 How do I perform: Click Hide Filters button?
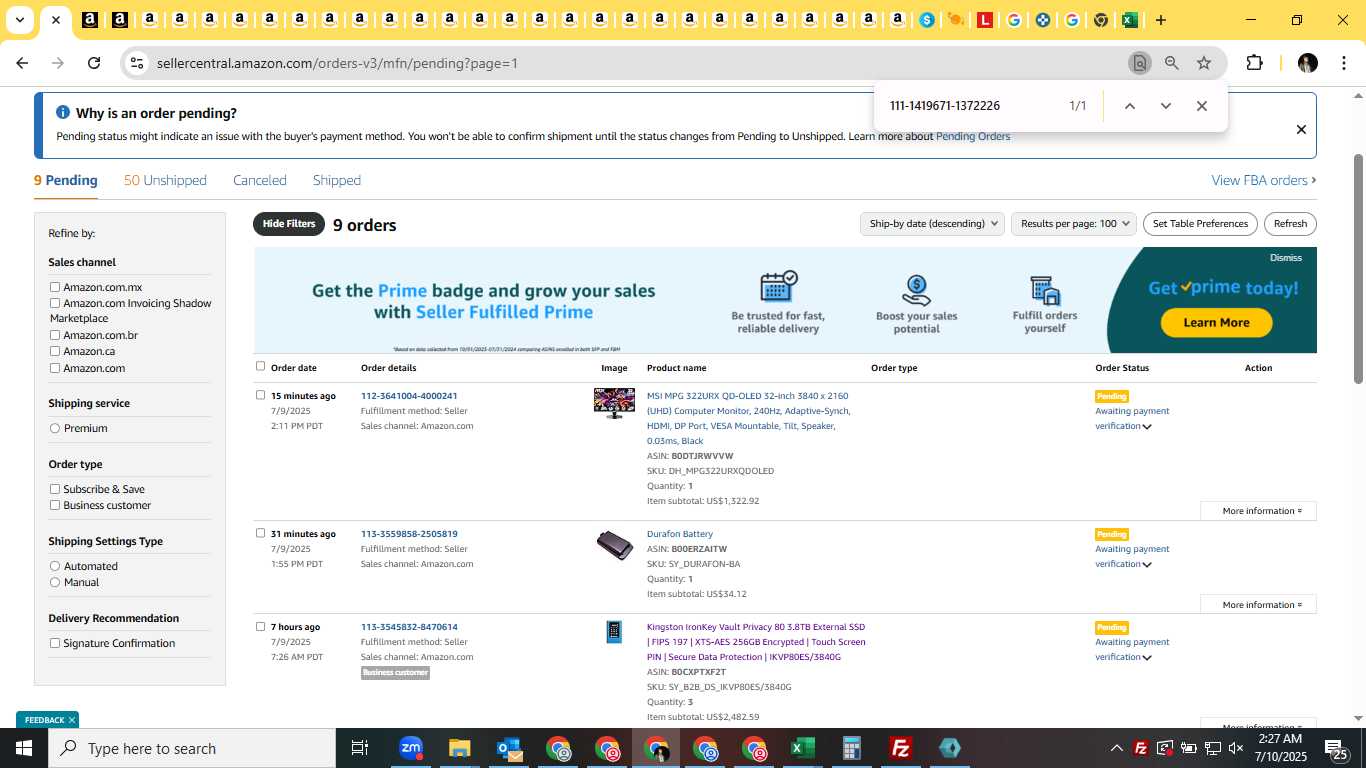(x=289, y=224)
